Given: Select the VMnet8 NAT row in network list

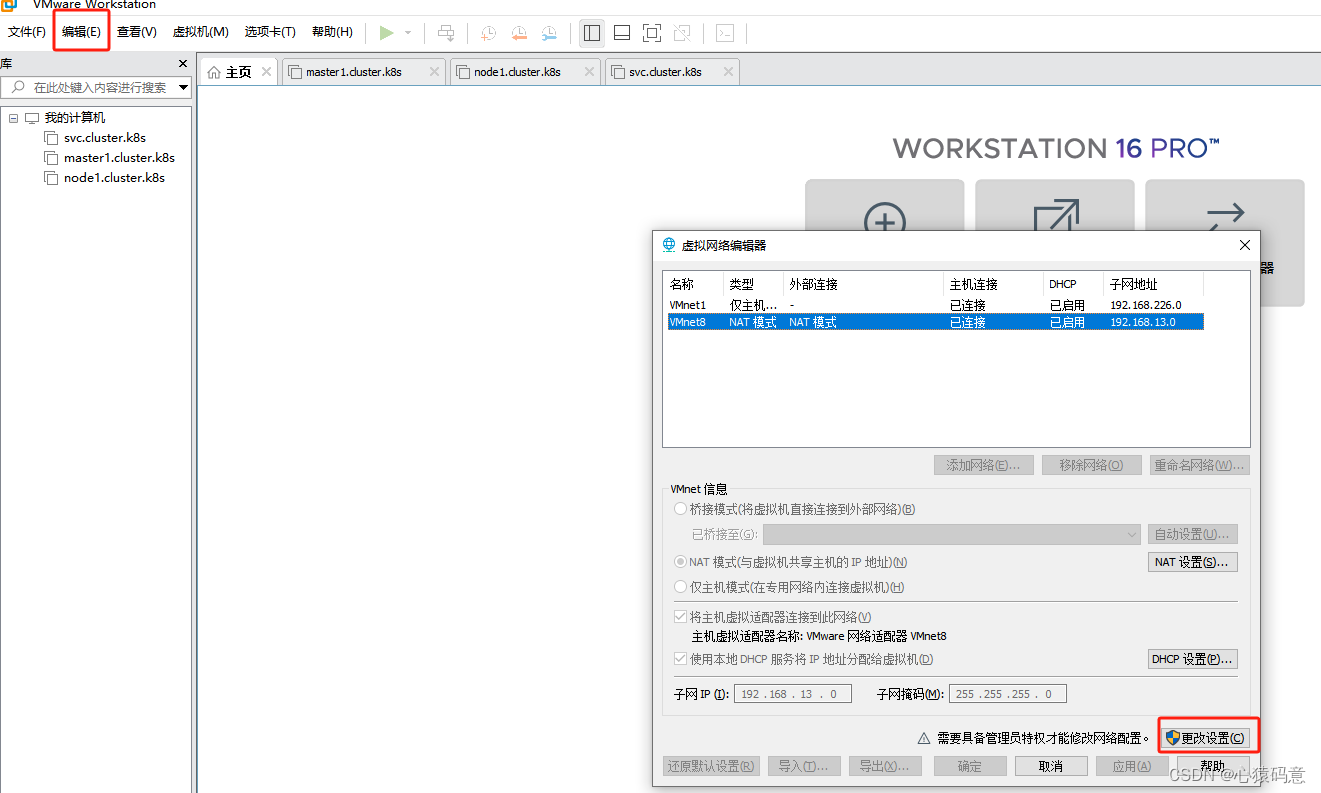Looking at the screenshot, I should click(935, 322).
